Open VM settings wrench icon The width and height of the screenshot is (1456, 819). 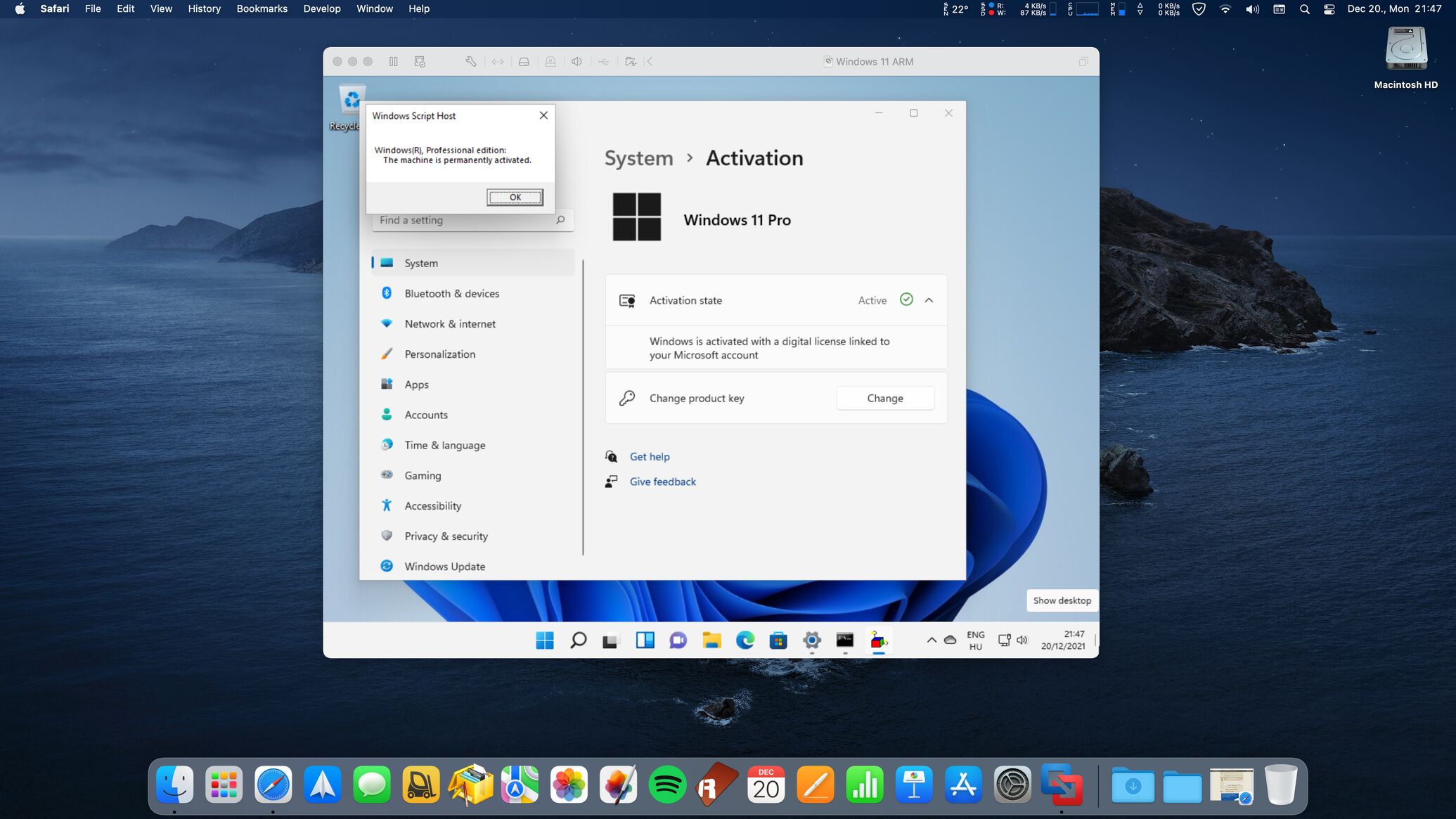pyautogui.click(x=471, y=62)
